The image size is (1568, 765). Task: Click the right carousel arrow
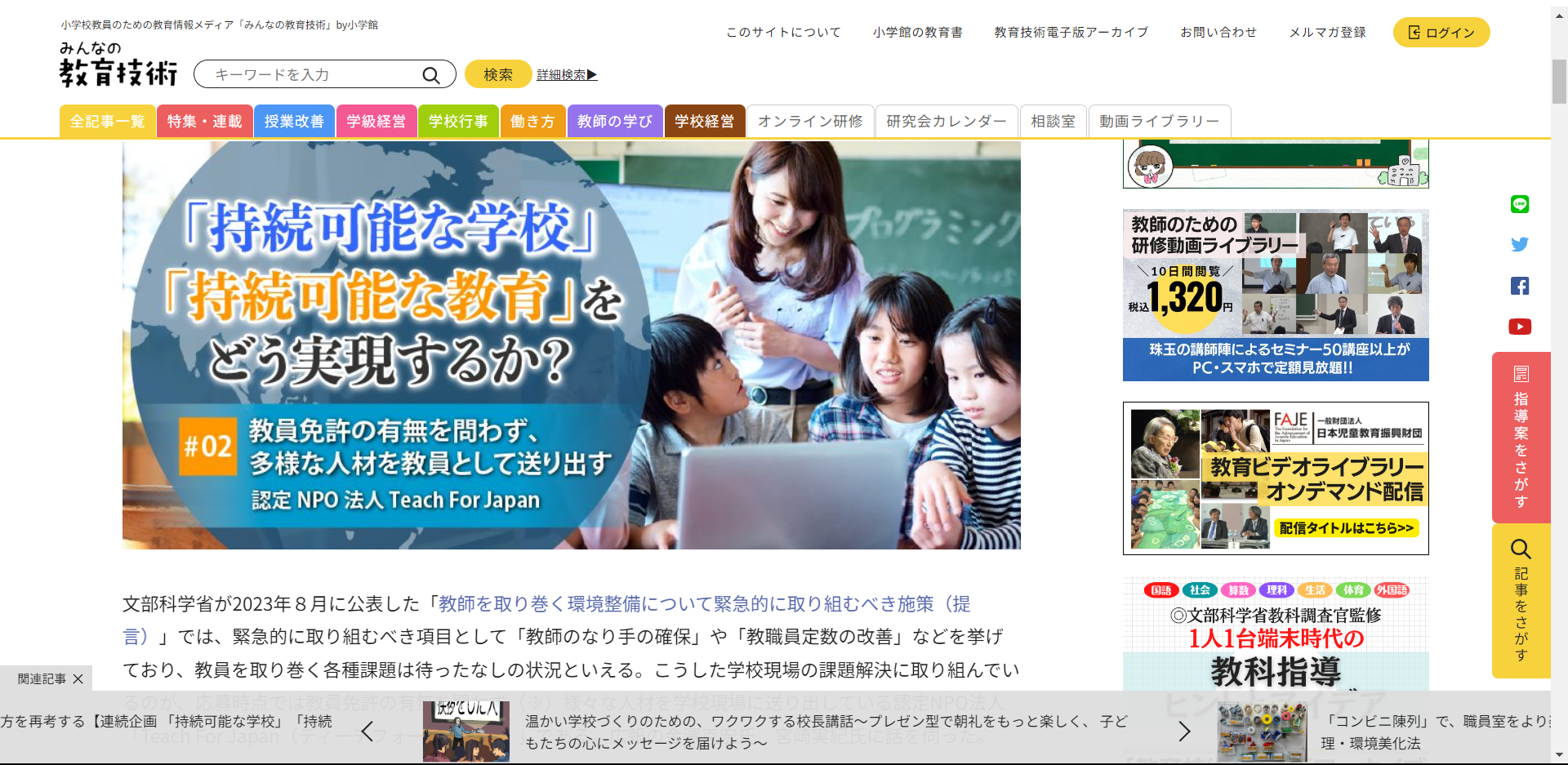click(1187, 732)
